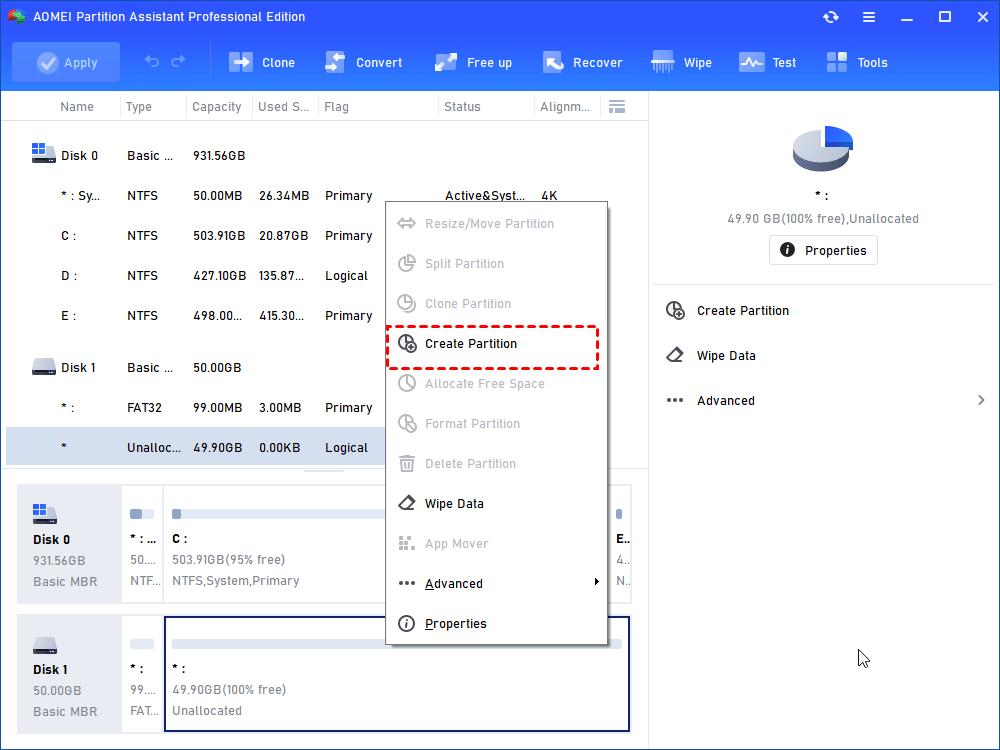Image resolution: width=1000 pixels, height=750 pixels.
Task: Select the C: partition row
Action: (200, 236)
